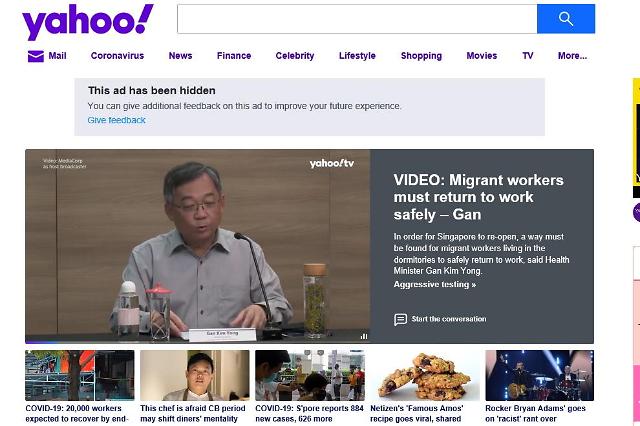
Task: Open the construction site workers thumbnail
Action: pos(80,375)
